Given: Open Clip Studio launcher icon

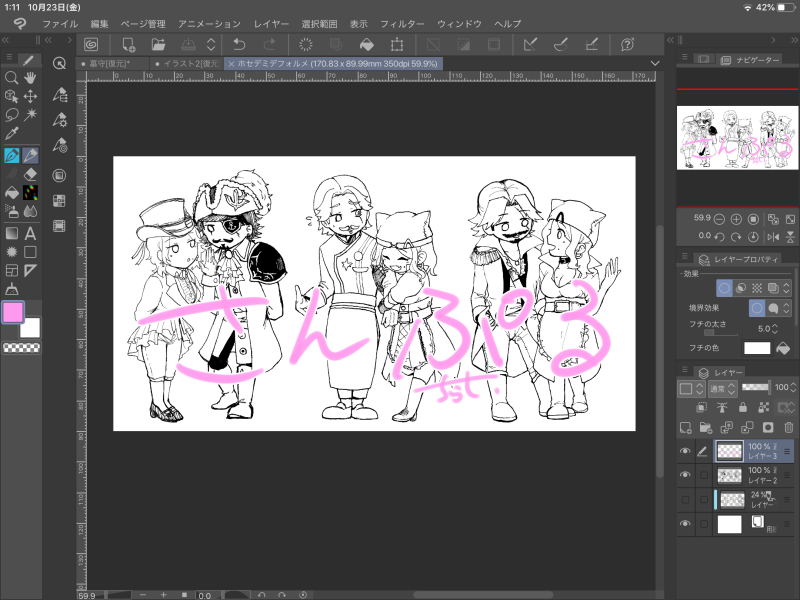Looking at the screenshot, I should (x=91, y=44).
